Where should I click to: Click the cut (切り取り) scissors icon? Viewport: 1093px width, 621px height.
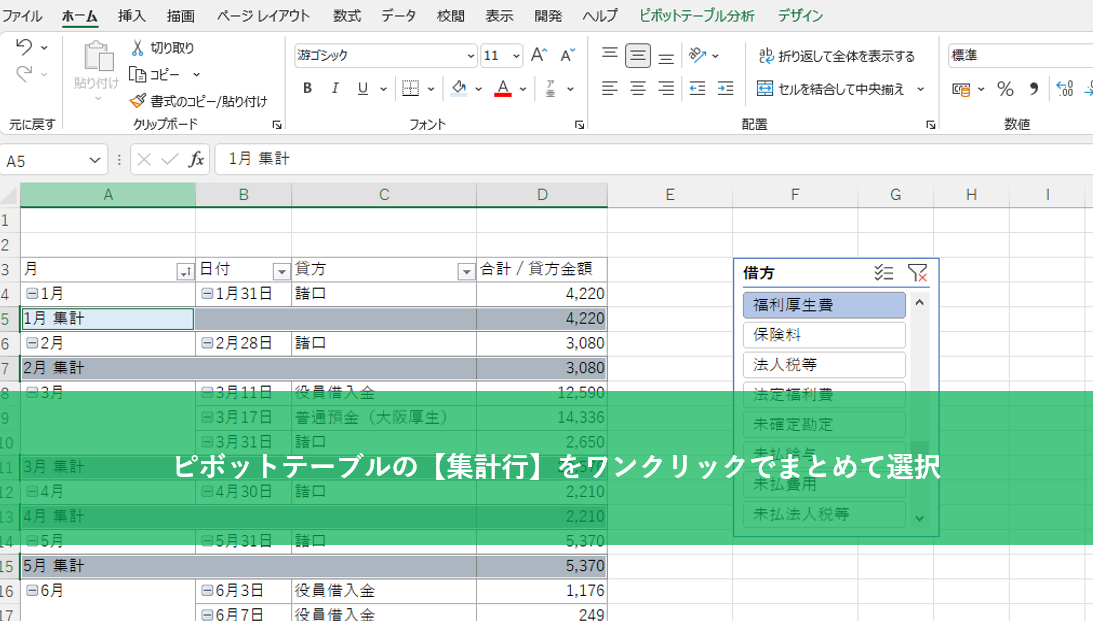click(x=138, y=47)
